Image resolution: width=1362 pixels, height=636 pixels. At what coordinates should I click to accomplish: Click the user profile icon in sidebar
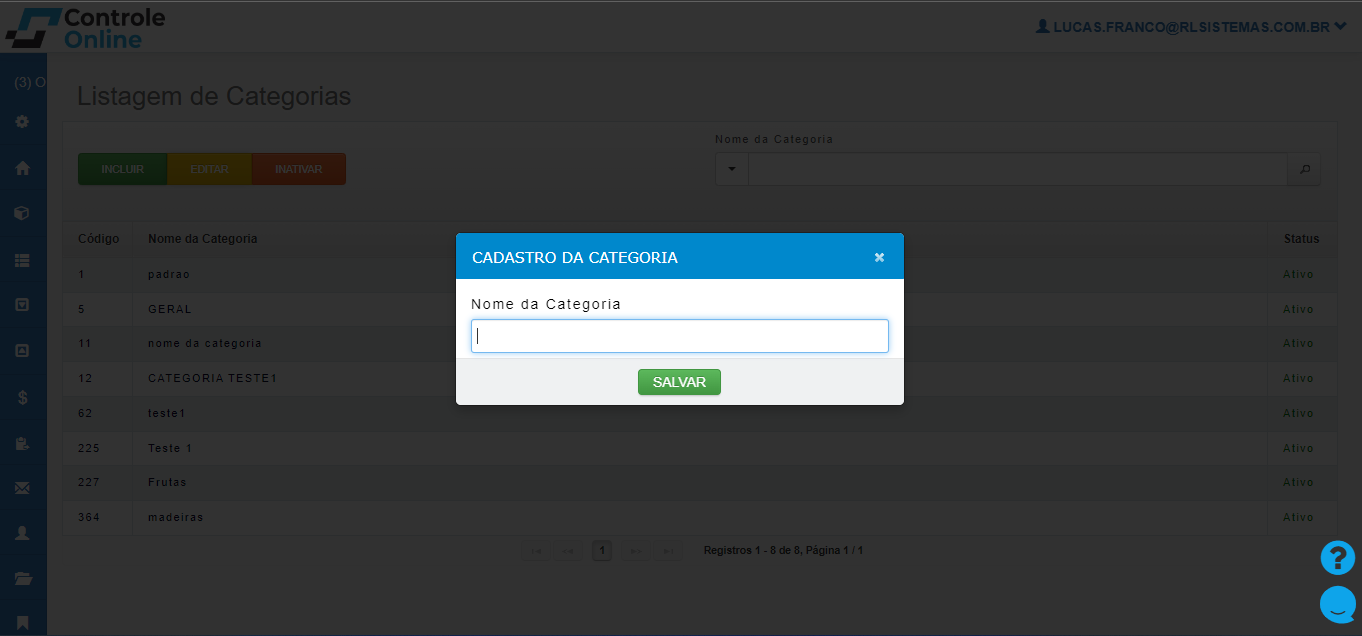pyautogui.click(x=22, y=533)
